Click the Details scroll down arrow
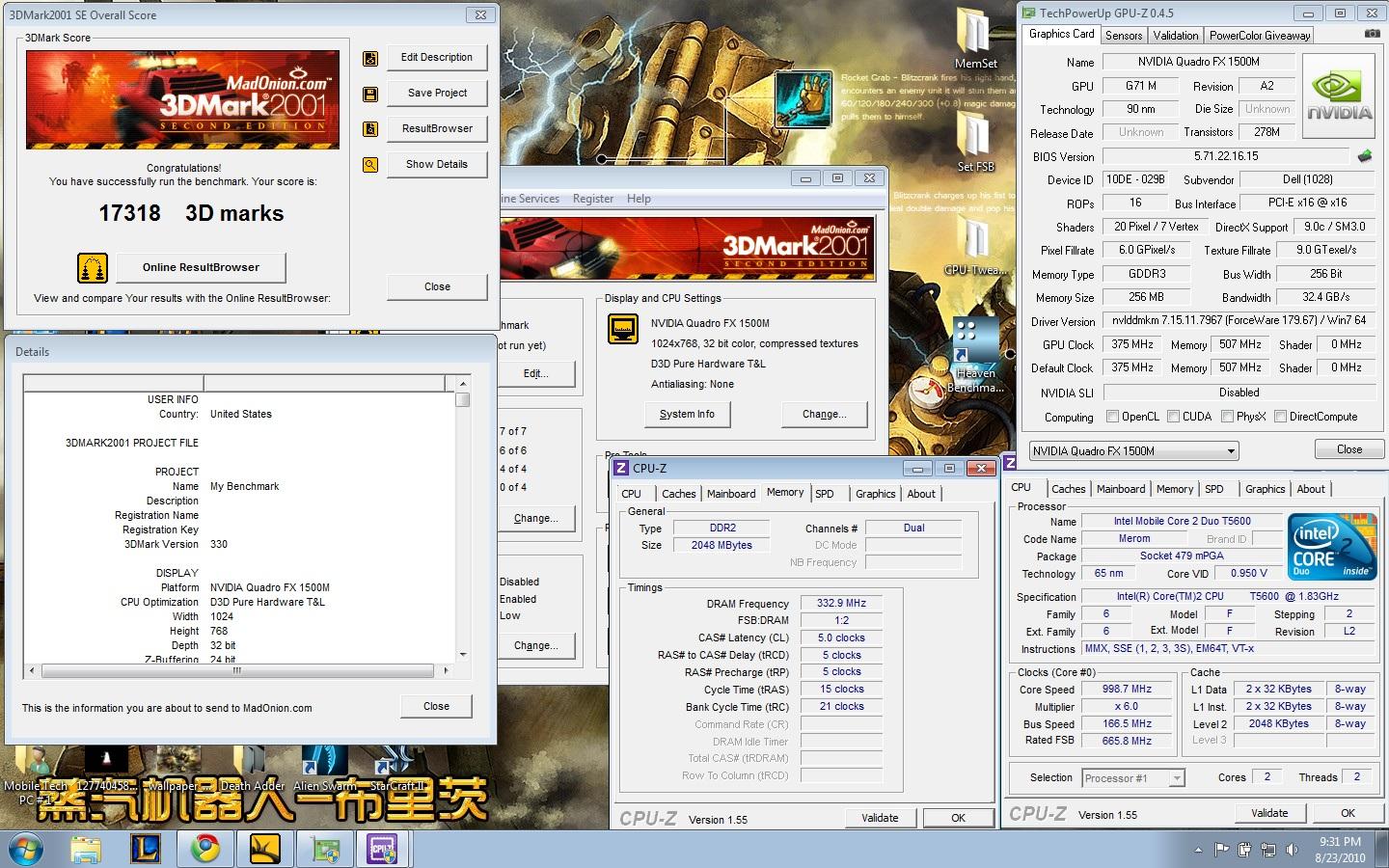This screenshot has height=868, width=1389. tap(463, 654)
